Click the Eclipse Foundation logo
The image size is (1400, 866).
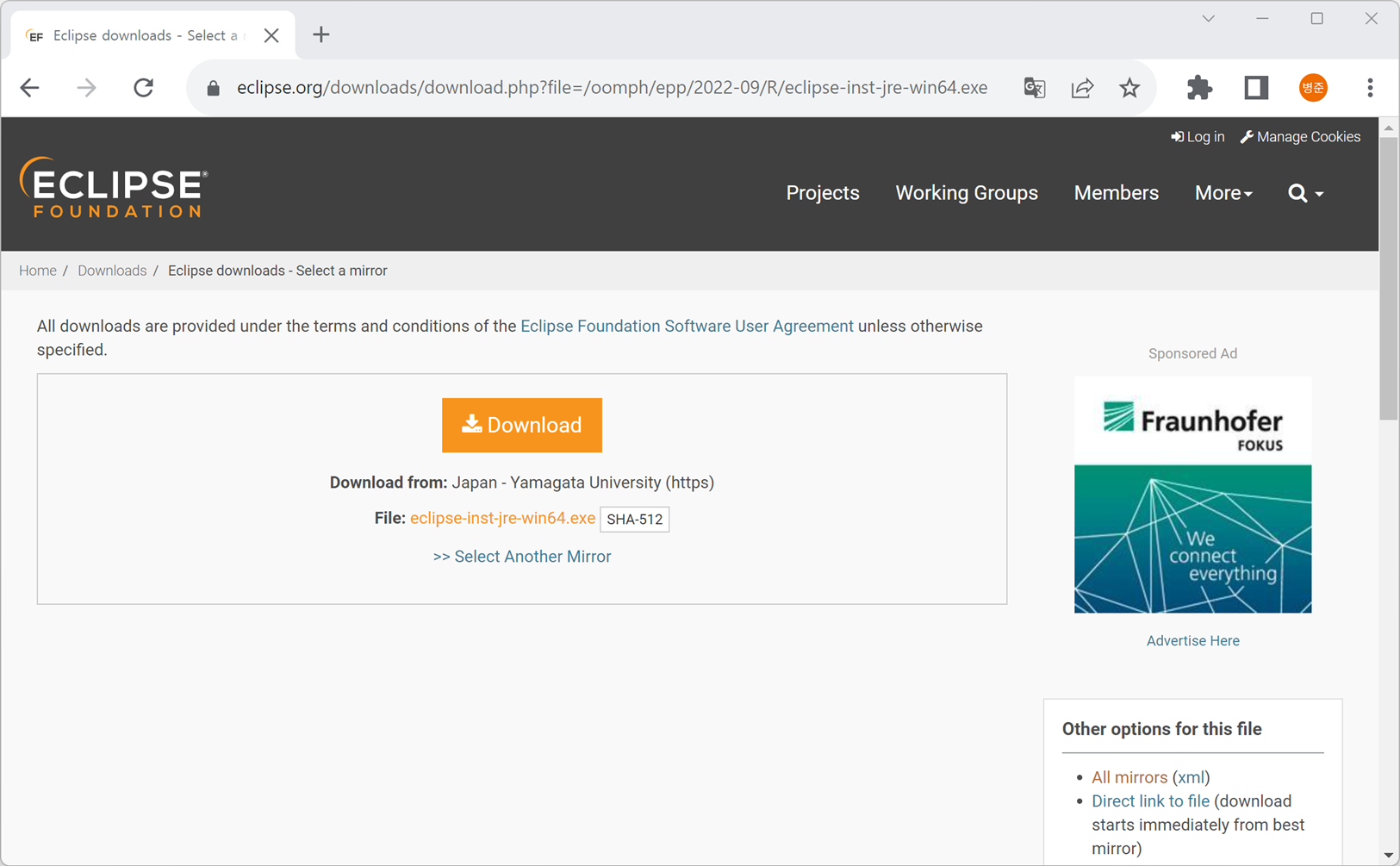click(x=114, y=187)
